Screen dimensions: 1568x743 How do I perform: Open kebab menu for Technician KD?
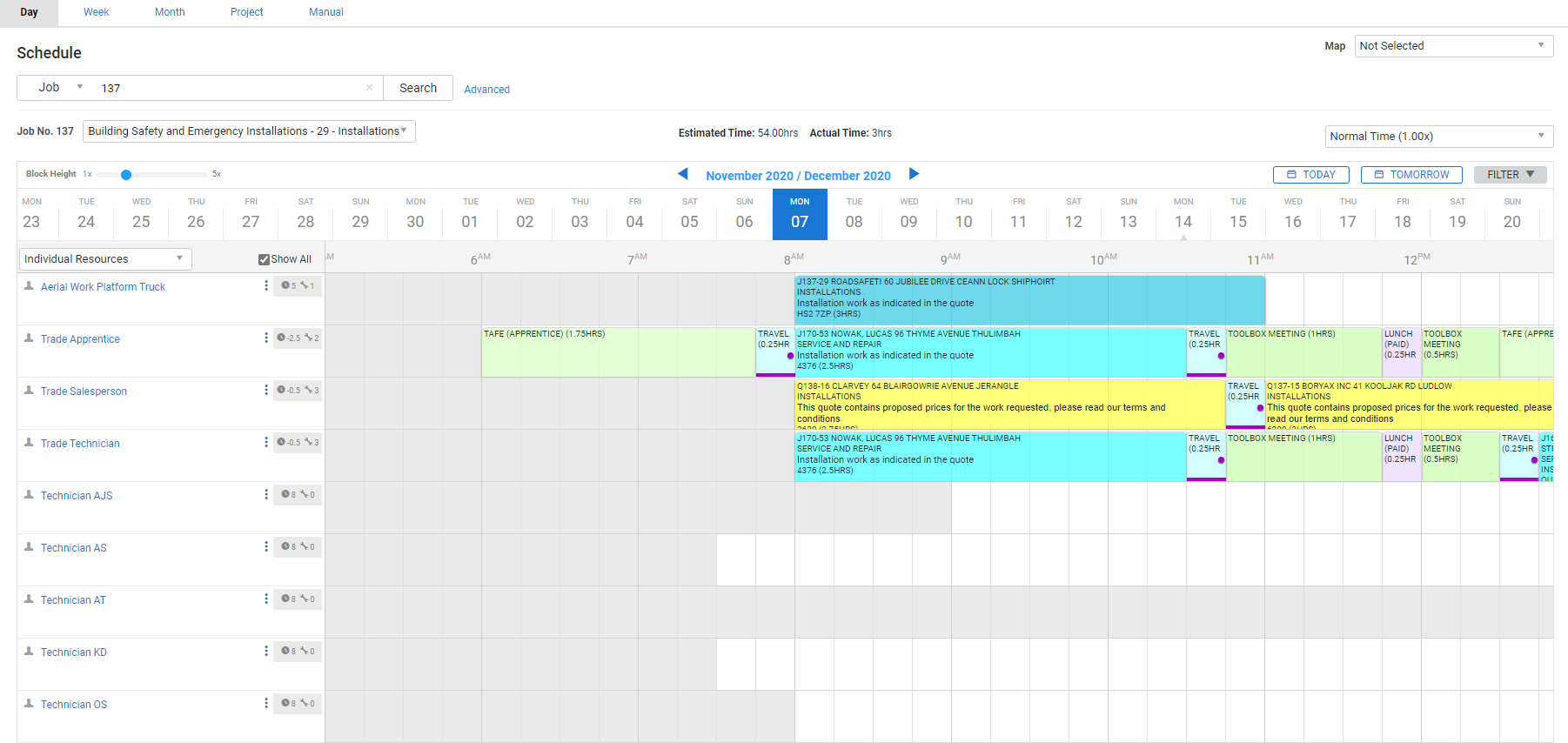click(266, 651)
